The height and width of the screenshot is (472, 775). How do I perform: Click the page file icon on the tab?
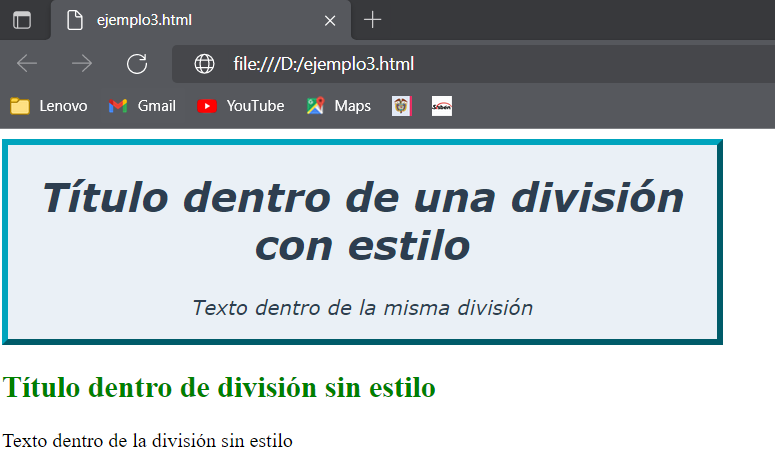[x=74, y=20]
